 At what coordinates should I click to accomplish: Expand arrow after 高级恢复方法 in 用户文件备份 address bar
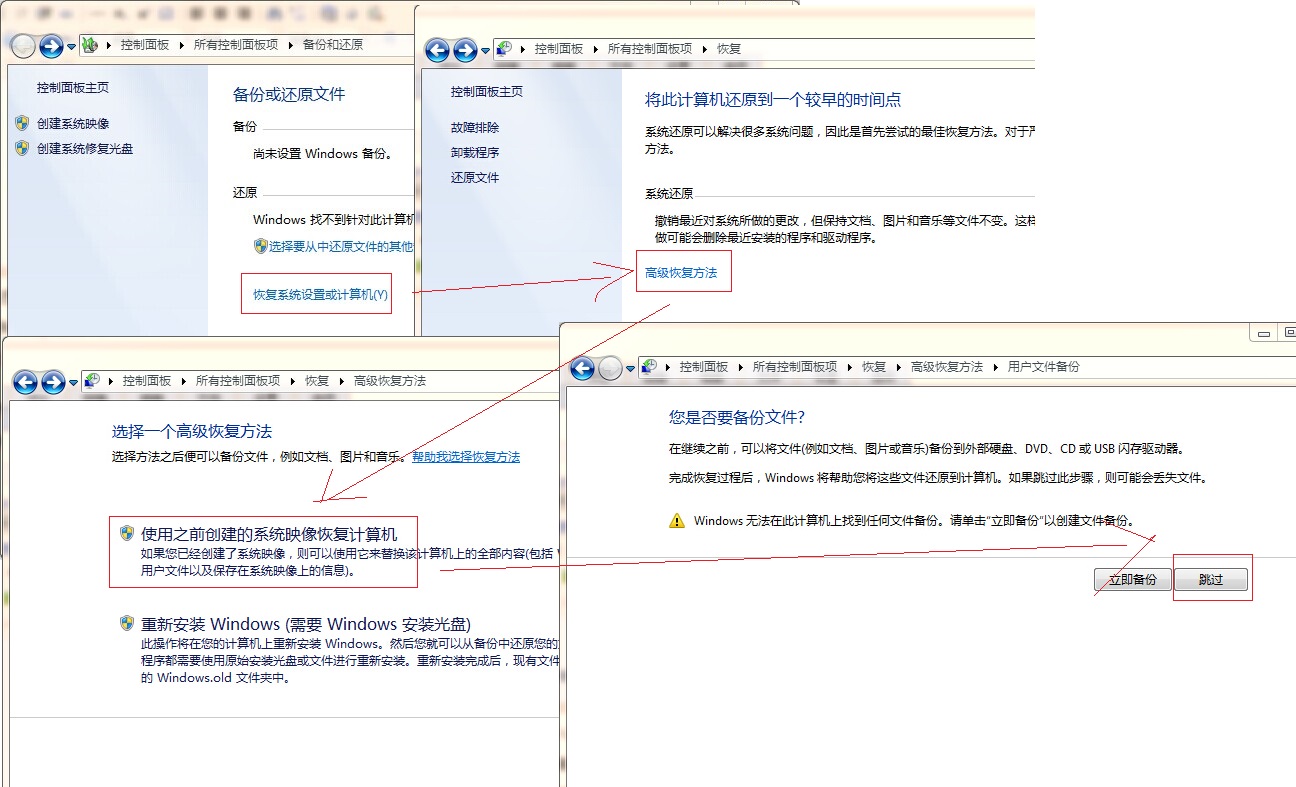pos(994,367)
